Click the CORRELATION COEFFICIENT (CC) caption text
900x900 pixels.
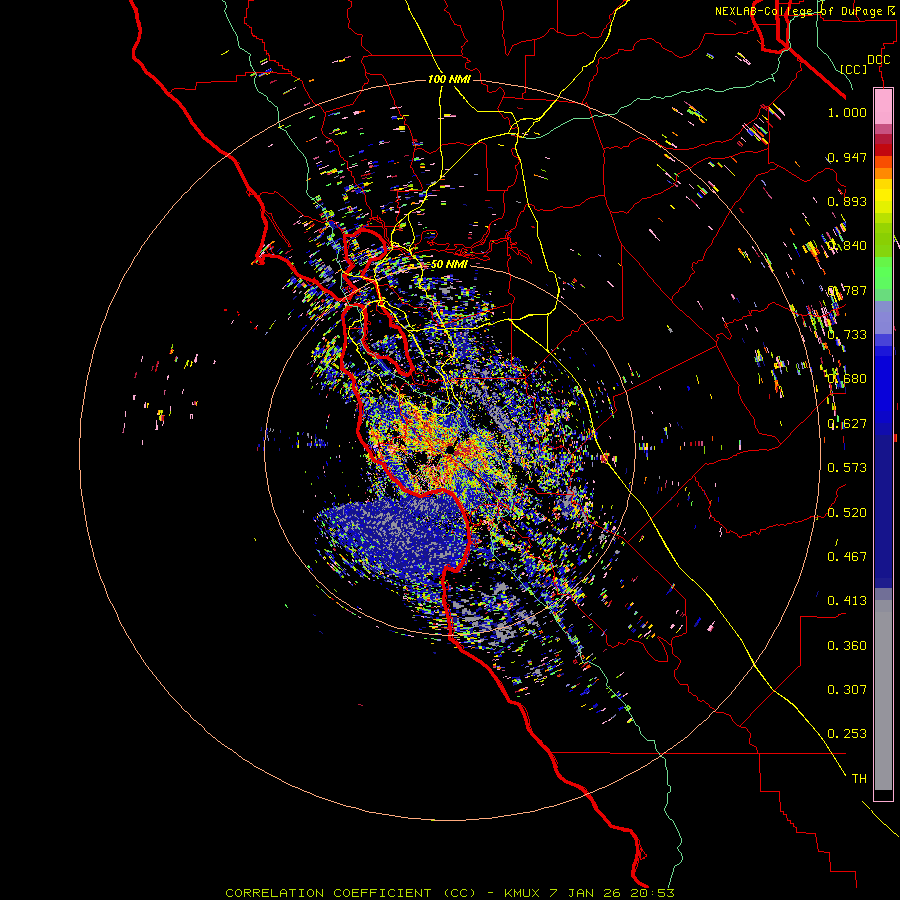click(350, 893)
